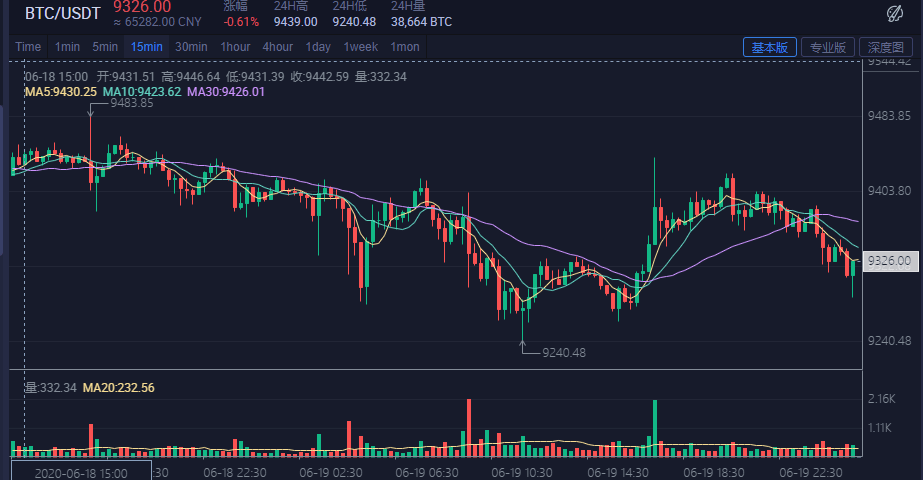Switch to the 5min interval
The width and height of the screenshot is (923, 480).
point(105,47)
